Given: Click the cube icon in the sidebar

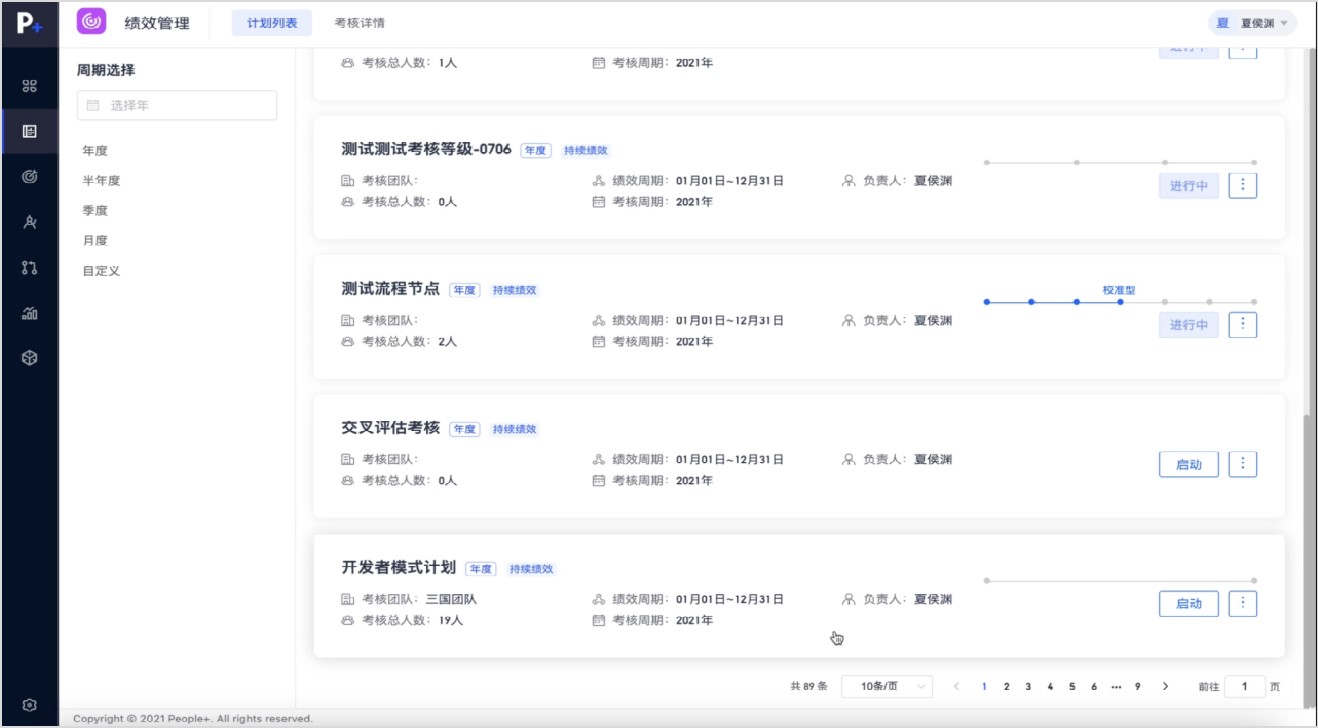Looking at the screenshot, I should click(29, 358).
